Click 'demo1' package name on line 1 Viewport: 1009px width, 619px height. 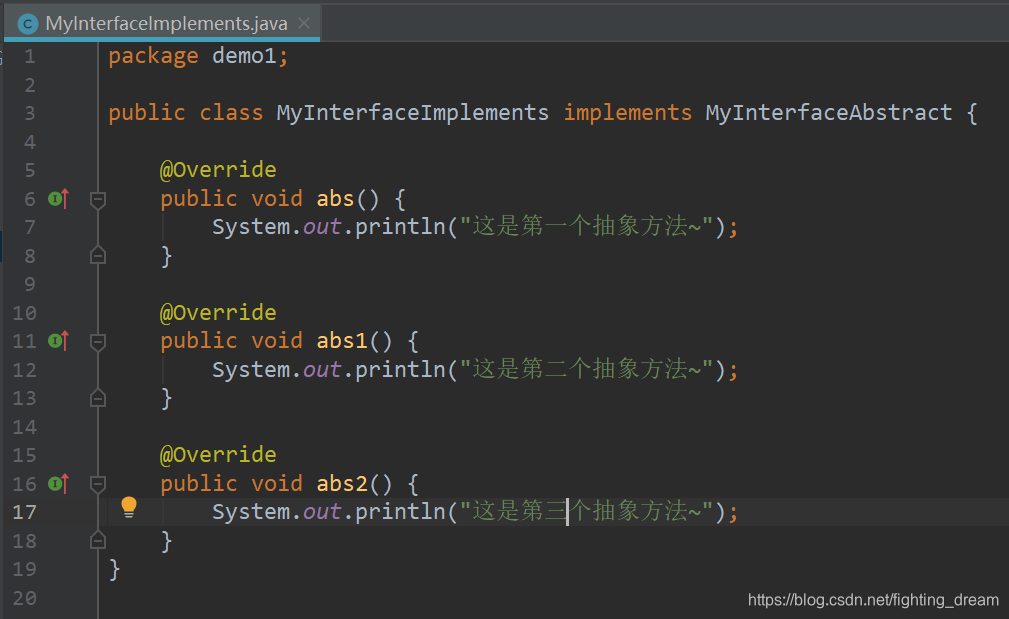(245, 56)
